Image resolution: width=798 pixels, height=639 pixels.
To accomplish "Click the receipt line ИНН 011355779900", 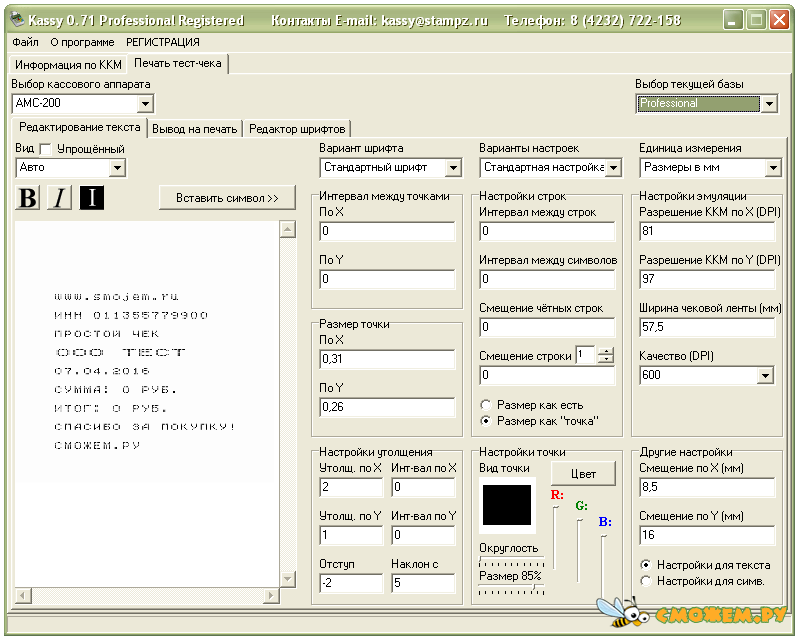I will (x=131, y=315).
